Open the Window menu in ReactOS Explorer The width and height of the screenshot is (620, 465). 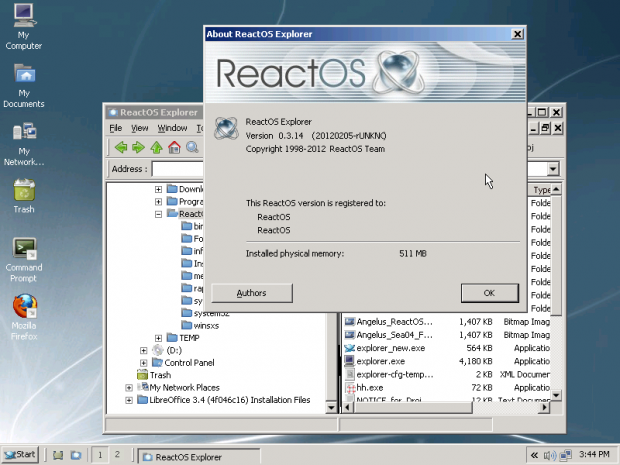[172, 128]
